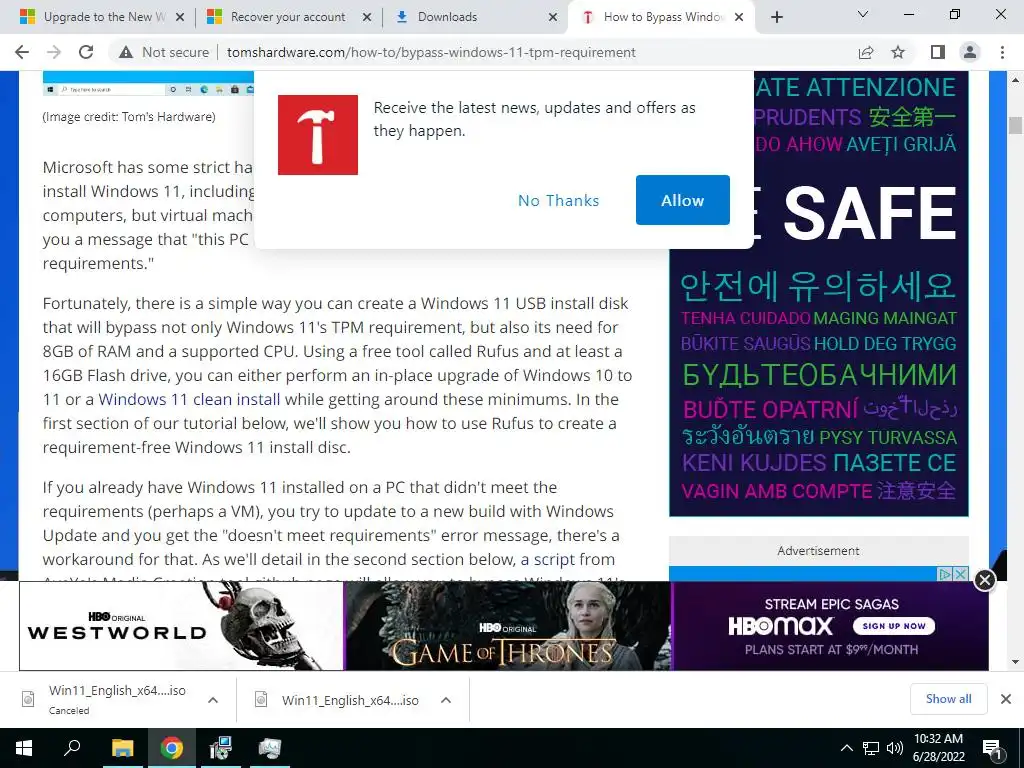Go forward in browser history
Viewport: 1024px width, 768px height.
click(x=54, y=52)
